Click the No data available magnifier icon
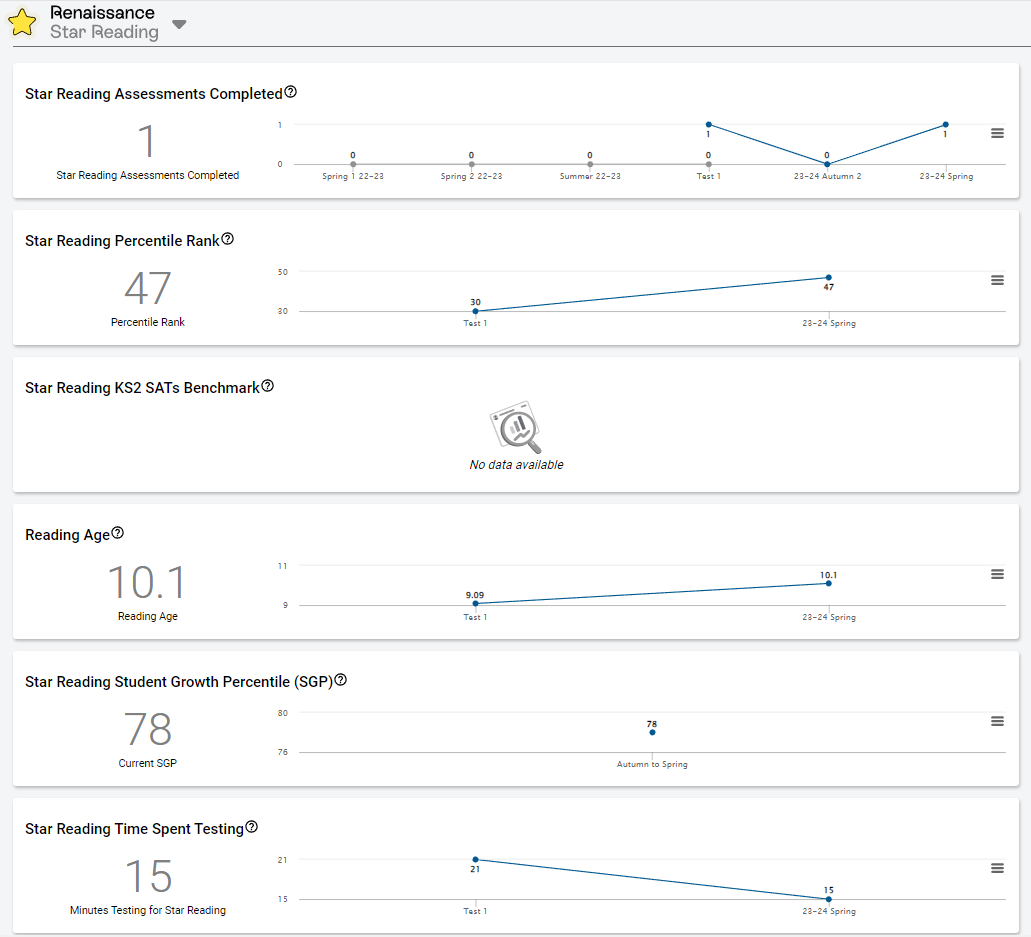 coord(516,427)
